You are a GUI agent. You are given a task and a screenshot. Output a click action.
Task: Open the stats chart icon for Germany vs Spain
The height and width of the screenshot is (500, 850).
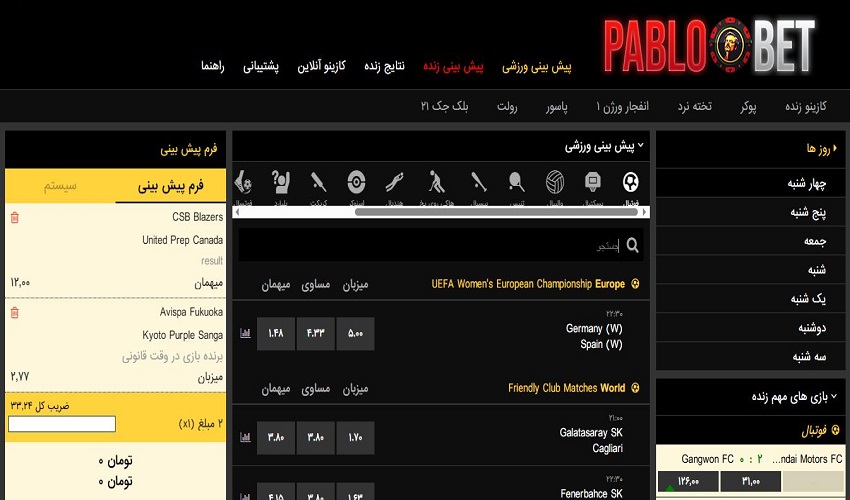(245, 333)
